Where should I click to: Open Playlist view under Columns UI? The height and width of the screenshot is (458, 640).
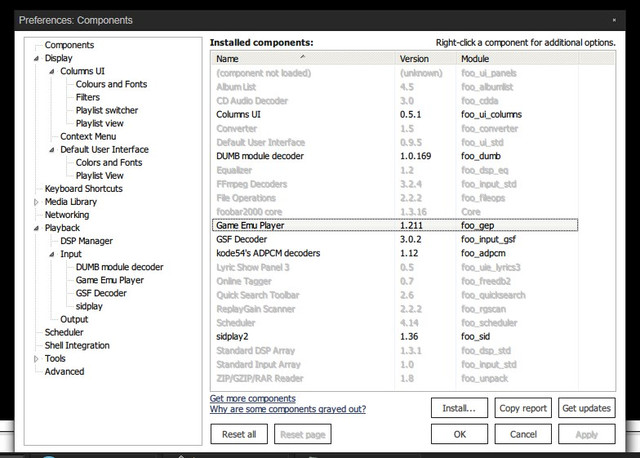click(x=100, y=123)
